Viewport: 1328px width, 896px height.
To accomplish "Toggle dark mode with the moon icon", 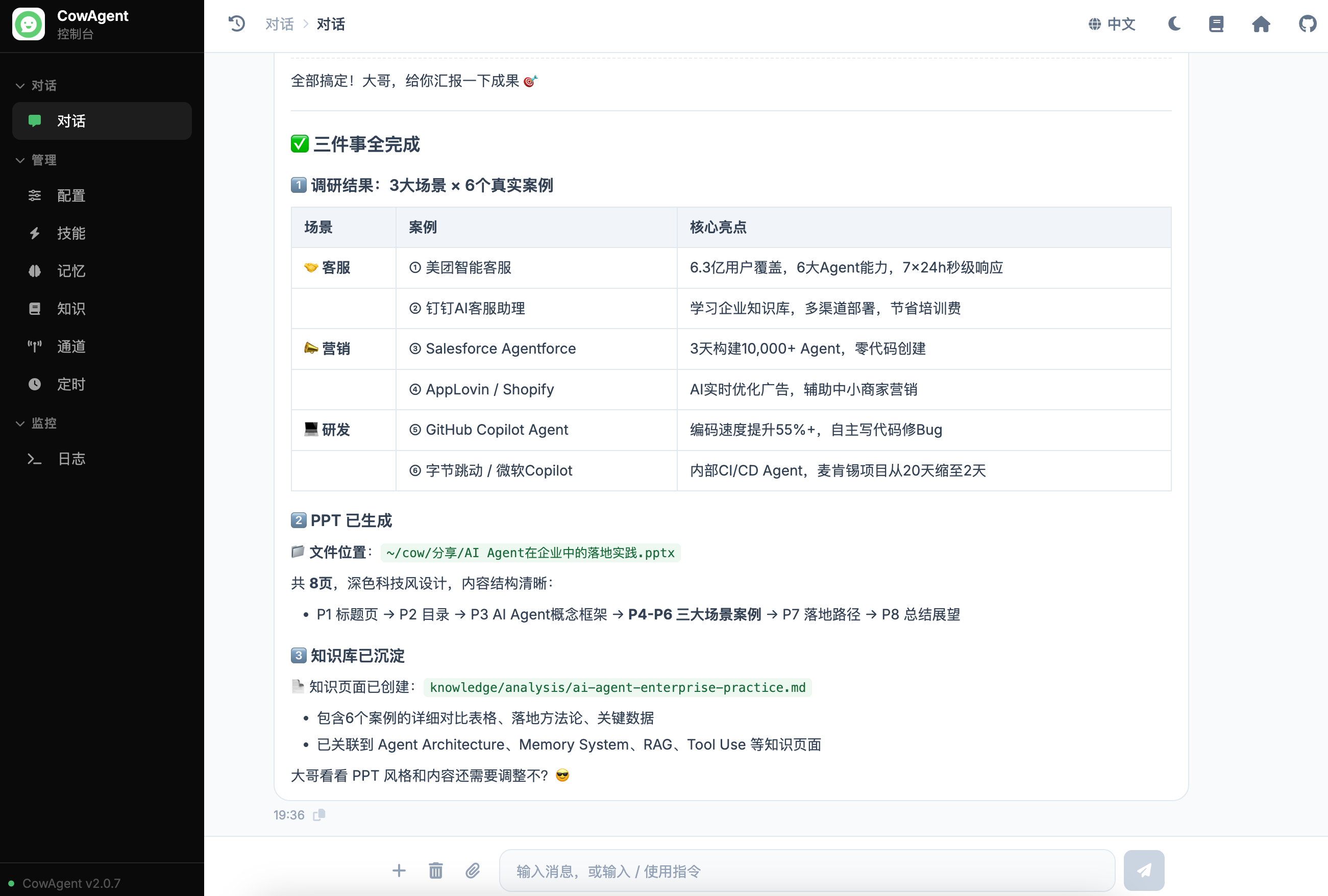I will pos(1174,24).
